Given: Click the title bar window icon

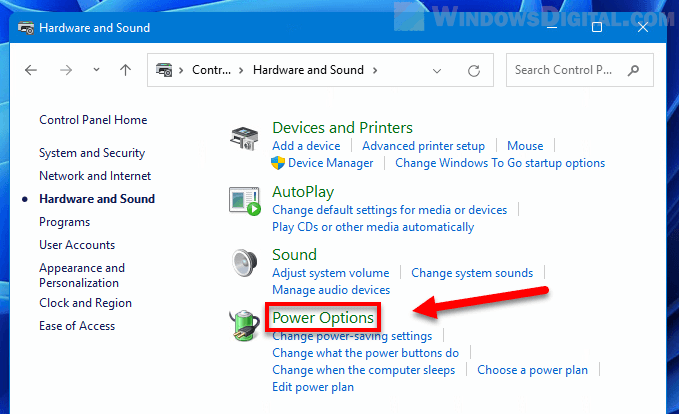Looking at the screenshot, I should pyautogui.click(x=26, y=28).
